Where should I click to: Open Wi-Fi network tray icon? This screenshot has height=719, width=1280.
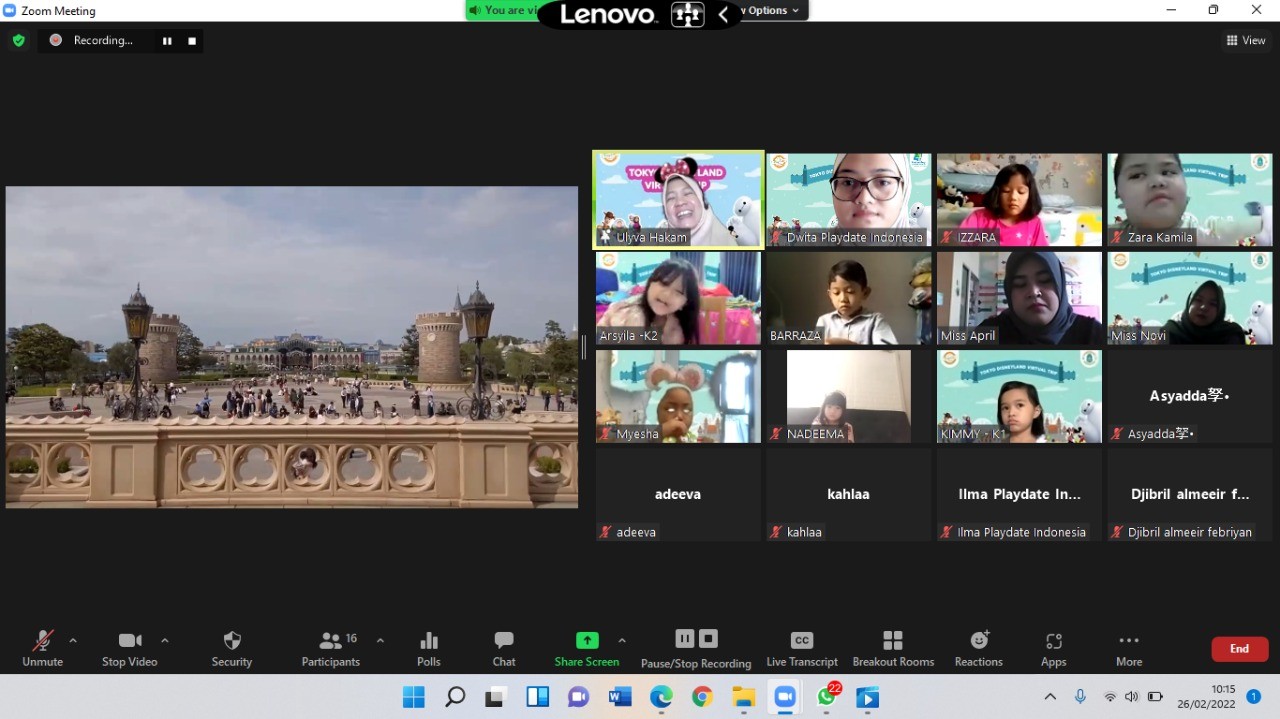pos(1110,697)
